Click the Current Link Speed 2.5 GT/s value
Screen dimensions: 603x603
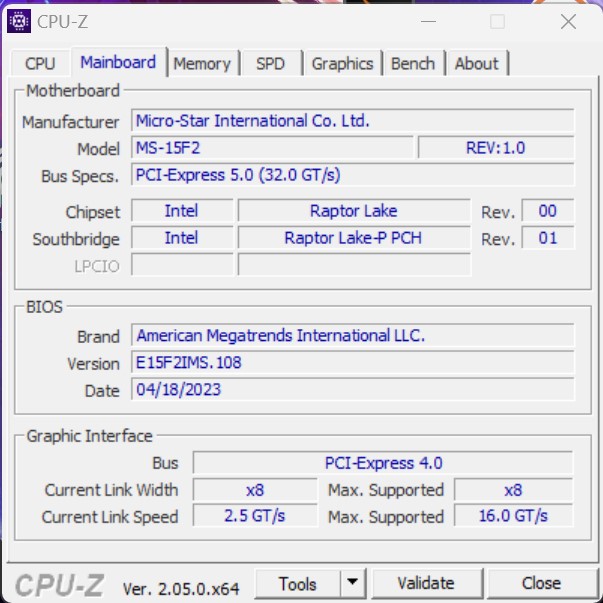[252, 517]
